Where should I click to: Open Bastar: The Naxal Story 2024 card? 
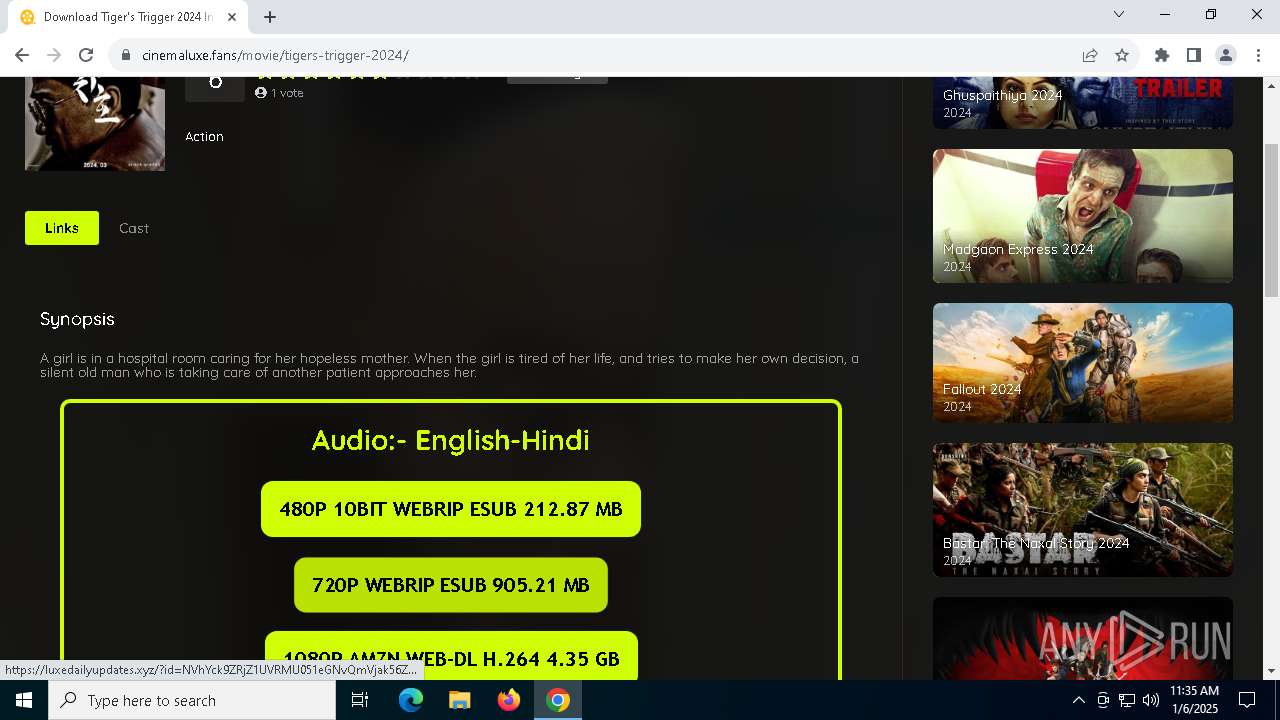(1083, 510)
